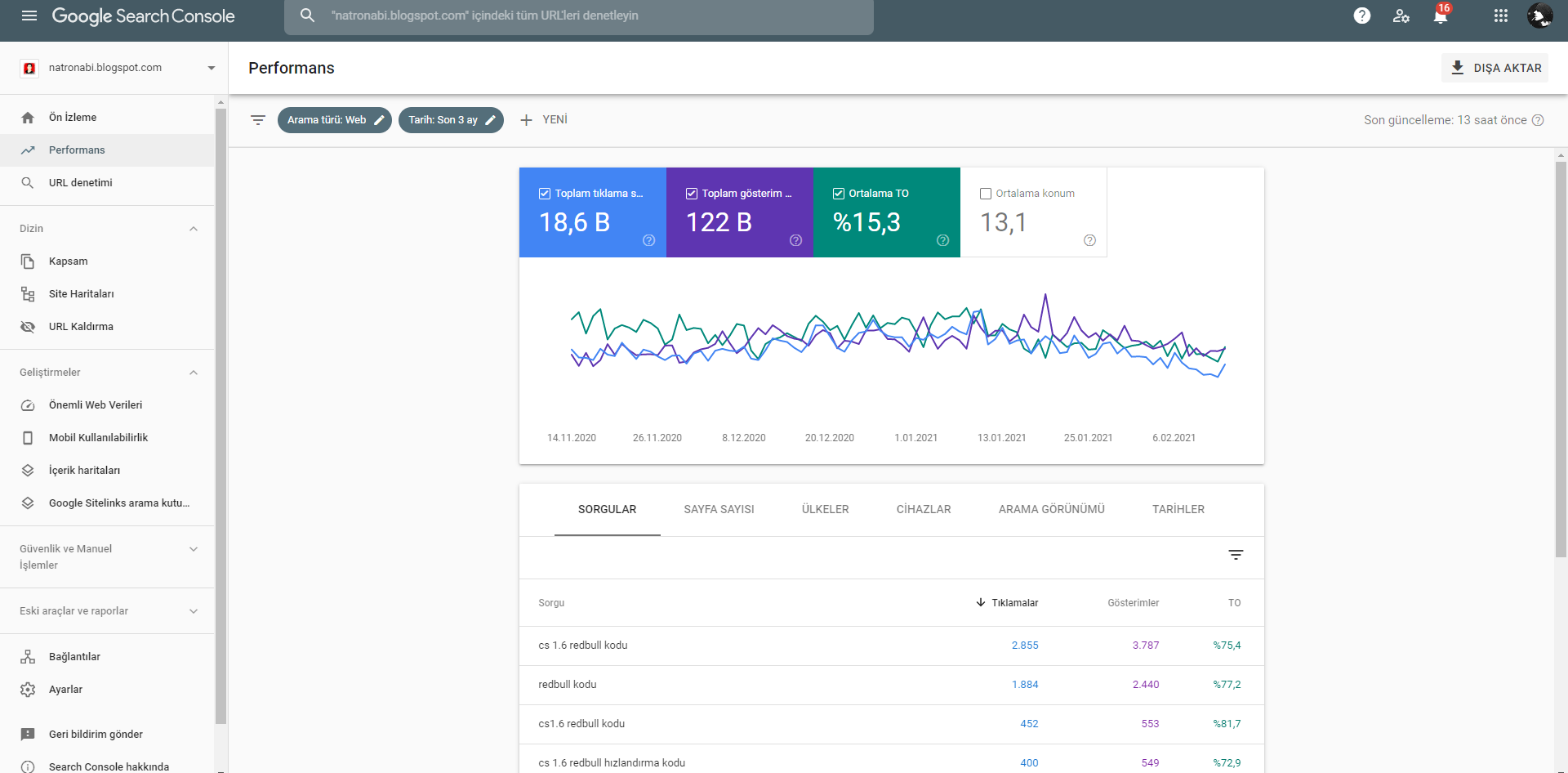Click the table filter rows icon
This screenshot has height=773, width=1568.
[x=1236, y=555]
